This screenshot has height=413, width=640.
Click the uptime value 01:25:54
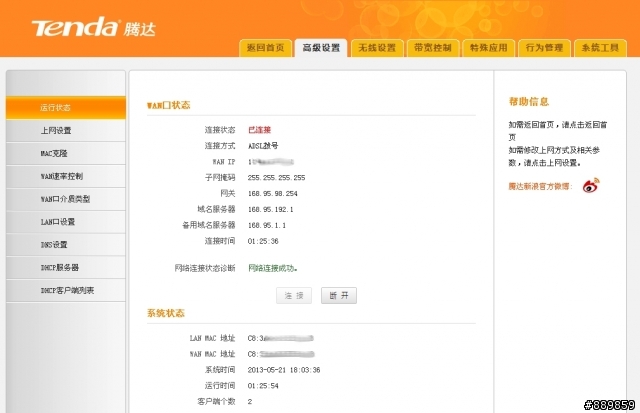coord(263,386)
